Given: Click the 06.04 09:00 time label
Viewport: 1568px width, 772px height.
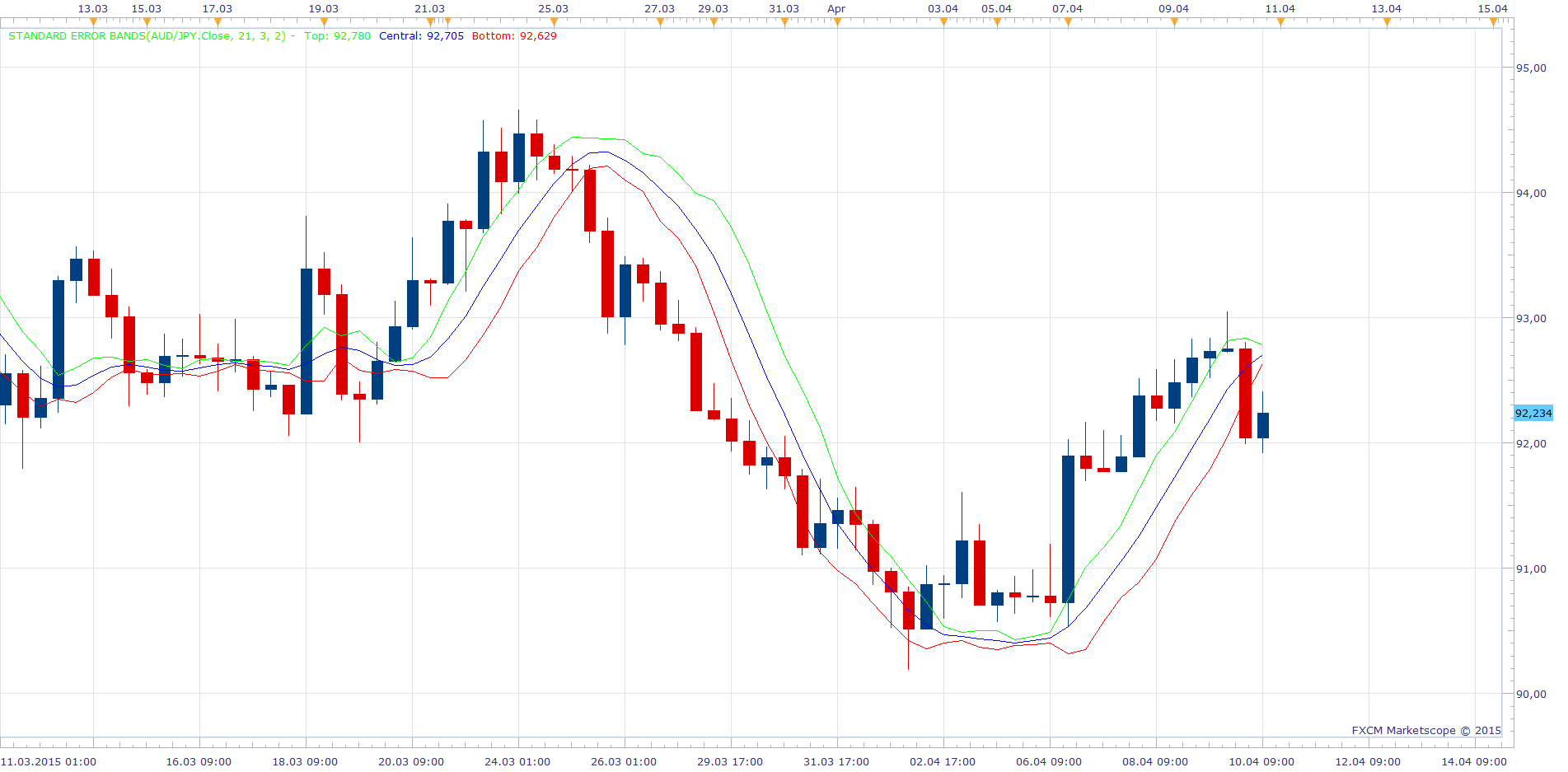Looking at the screenshot, I should 1049,762.
